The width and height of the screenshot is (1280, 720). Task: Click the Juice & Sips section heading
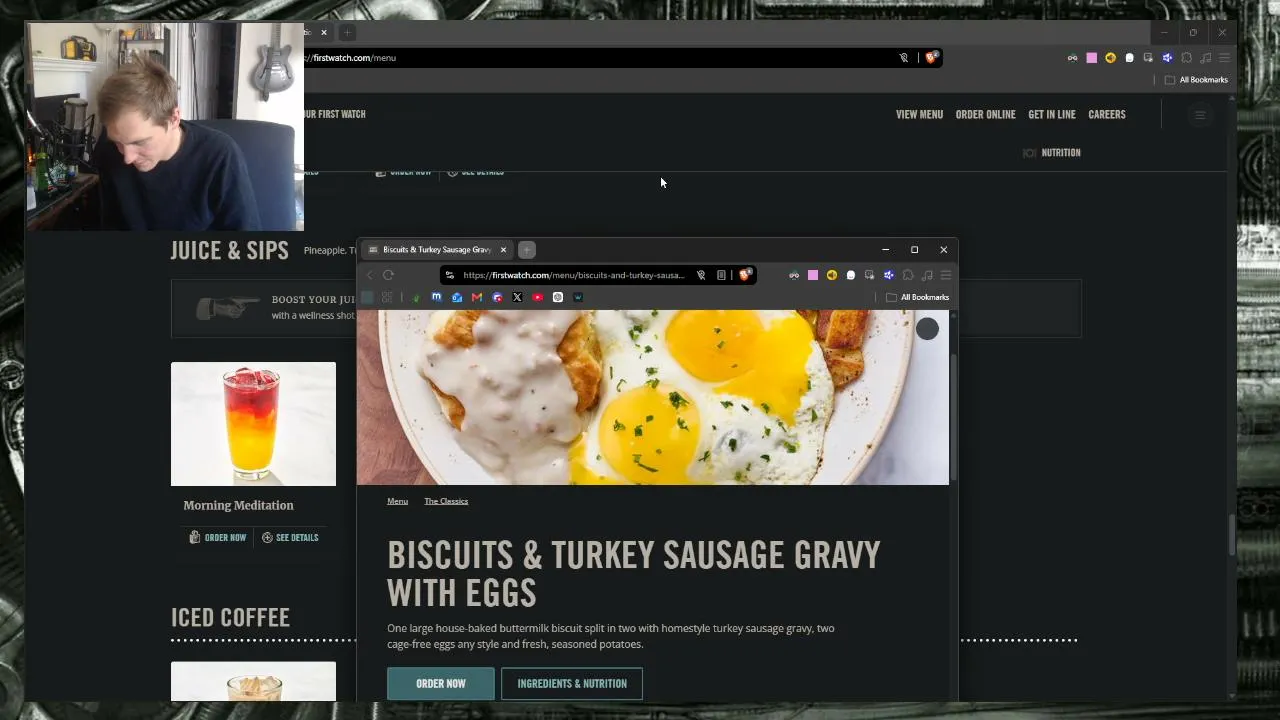[x=229, y=251]
